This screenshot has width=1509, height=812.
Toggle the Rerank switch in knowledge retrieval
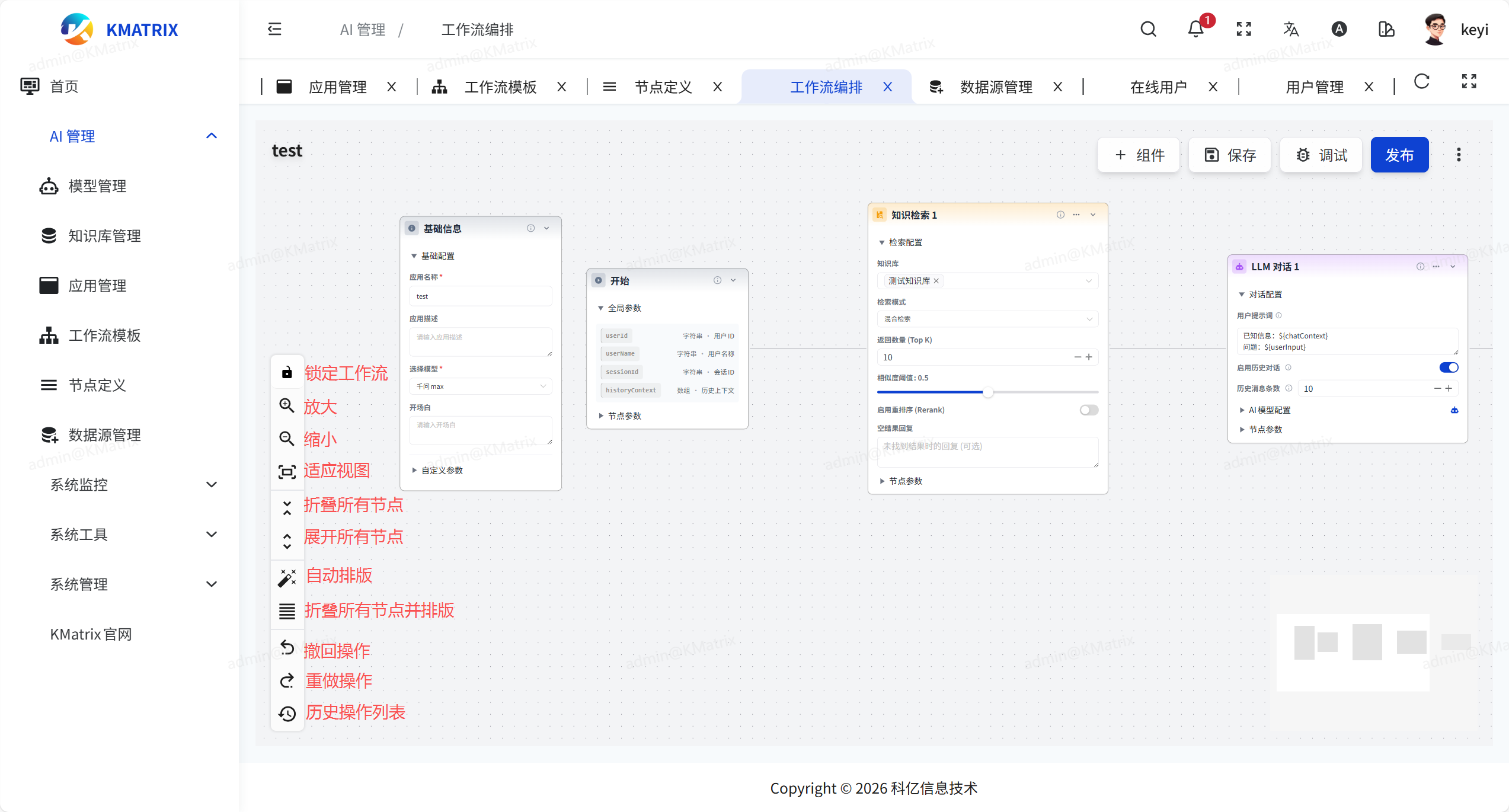(1088, 410)
